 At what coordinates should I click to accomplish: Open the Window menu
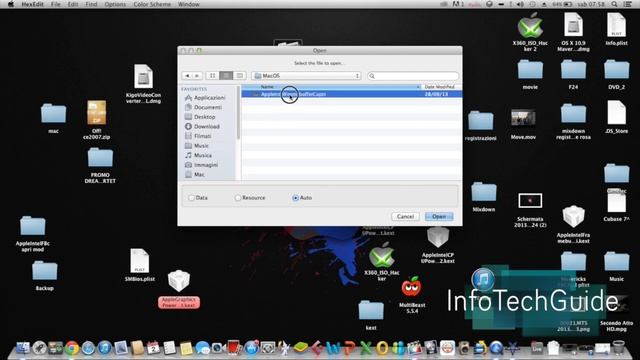coord(189,4)
